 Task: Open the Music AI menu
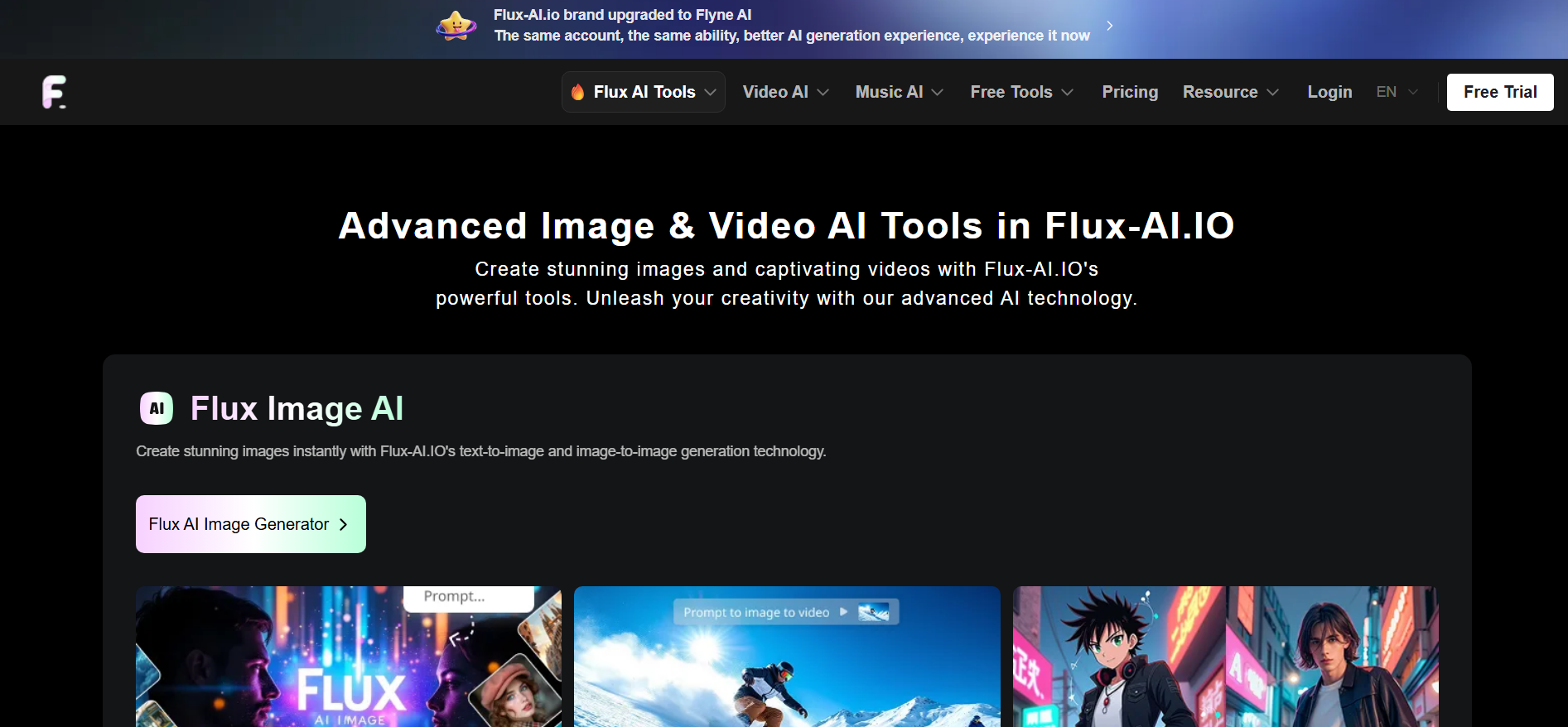900,92
